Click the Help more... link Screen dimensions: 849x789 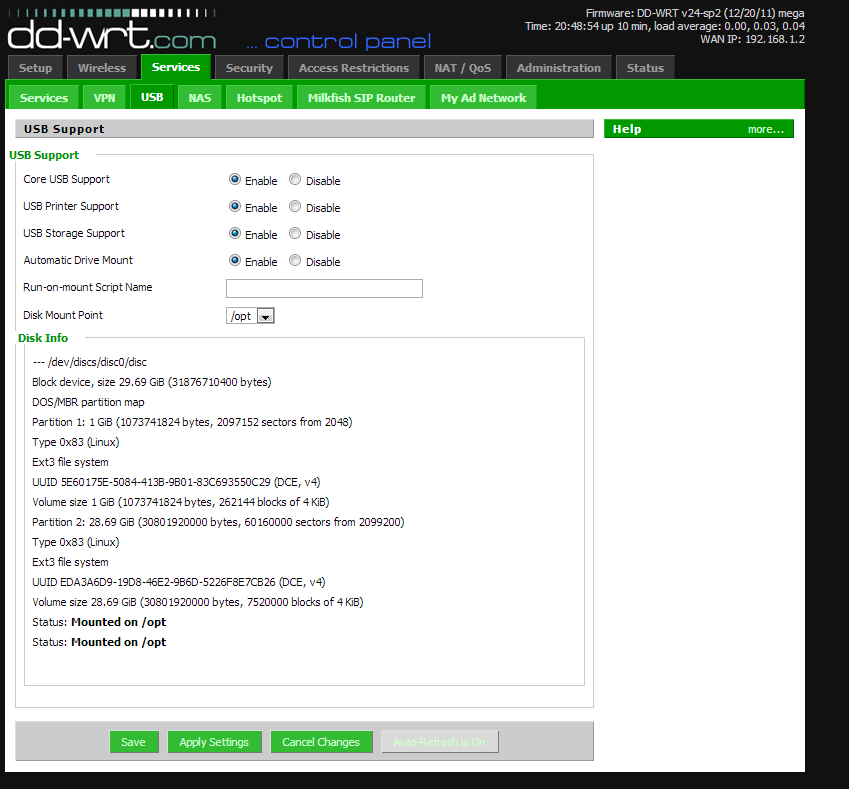[x=766, y=129]
